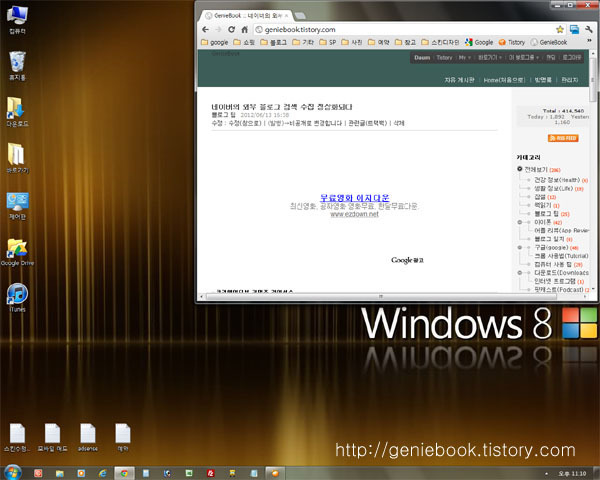
Task: Select the Tutorial category in the sidebar
Action: tap(561, 256)
